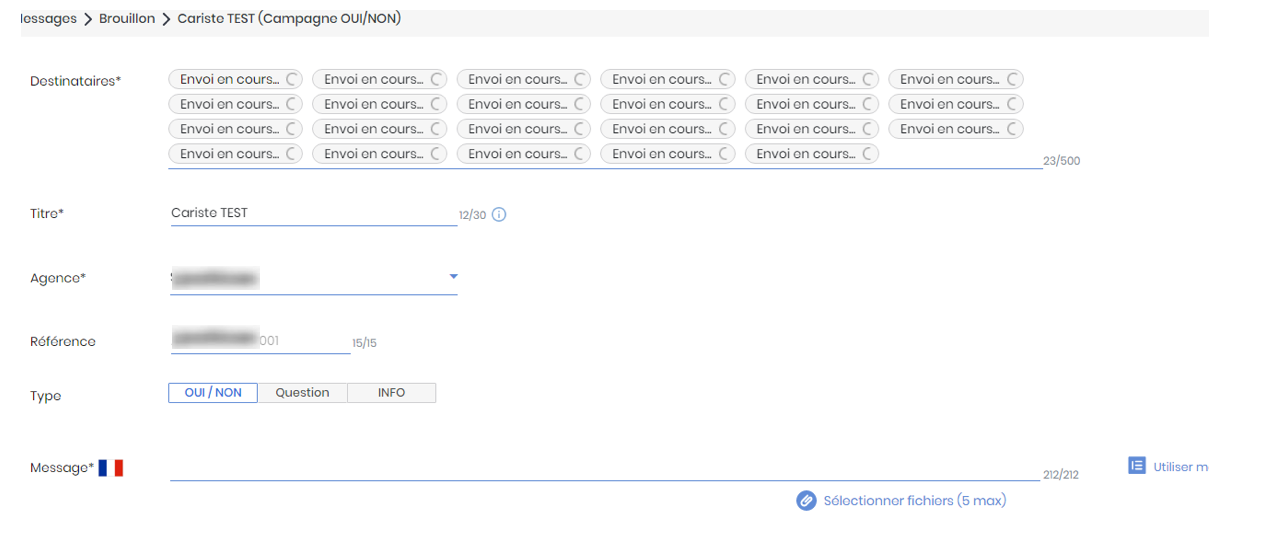Click into the Titre field Cariste TEST
Screen dimensions: 1272x551
pos(313,213)
